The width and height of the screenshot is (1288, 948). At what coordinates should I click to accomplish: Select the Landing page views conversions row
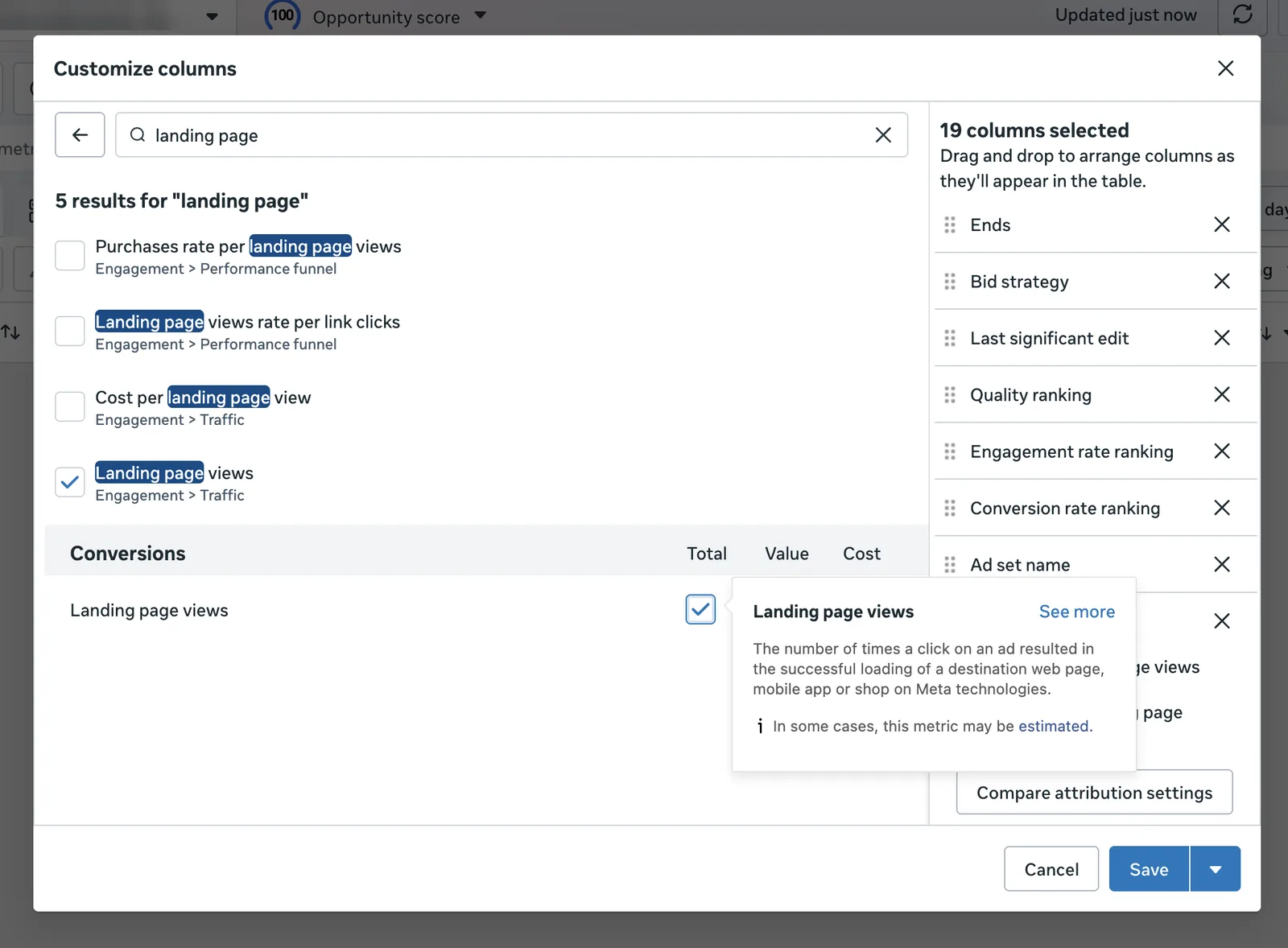click(x=486, y=610)
